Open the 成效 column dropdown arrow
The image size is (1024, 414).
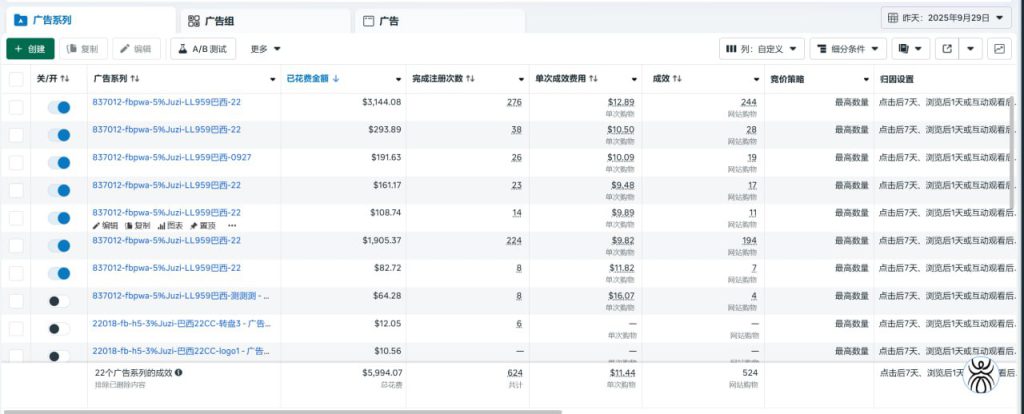click(x=756, y=80)
